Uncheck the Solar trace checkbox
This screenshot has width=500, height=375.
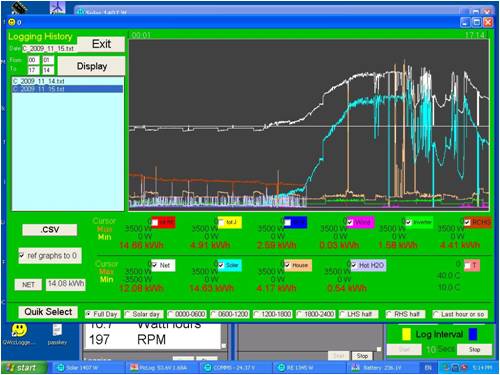coord(221,265)
